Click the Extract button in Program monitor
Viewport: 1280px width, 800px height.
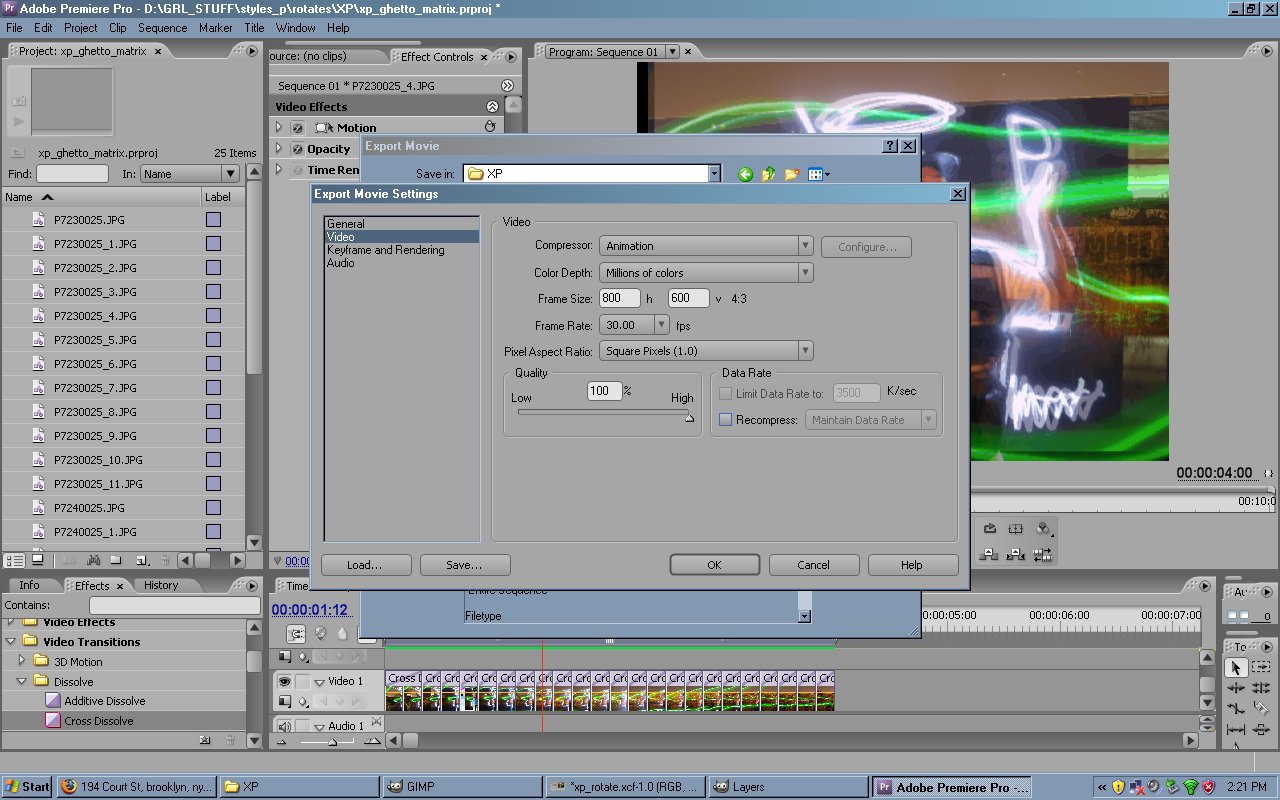pyautogui.click(x=1015, y=554)
